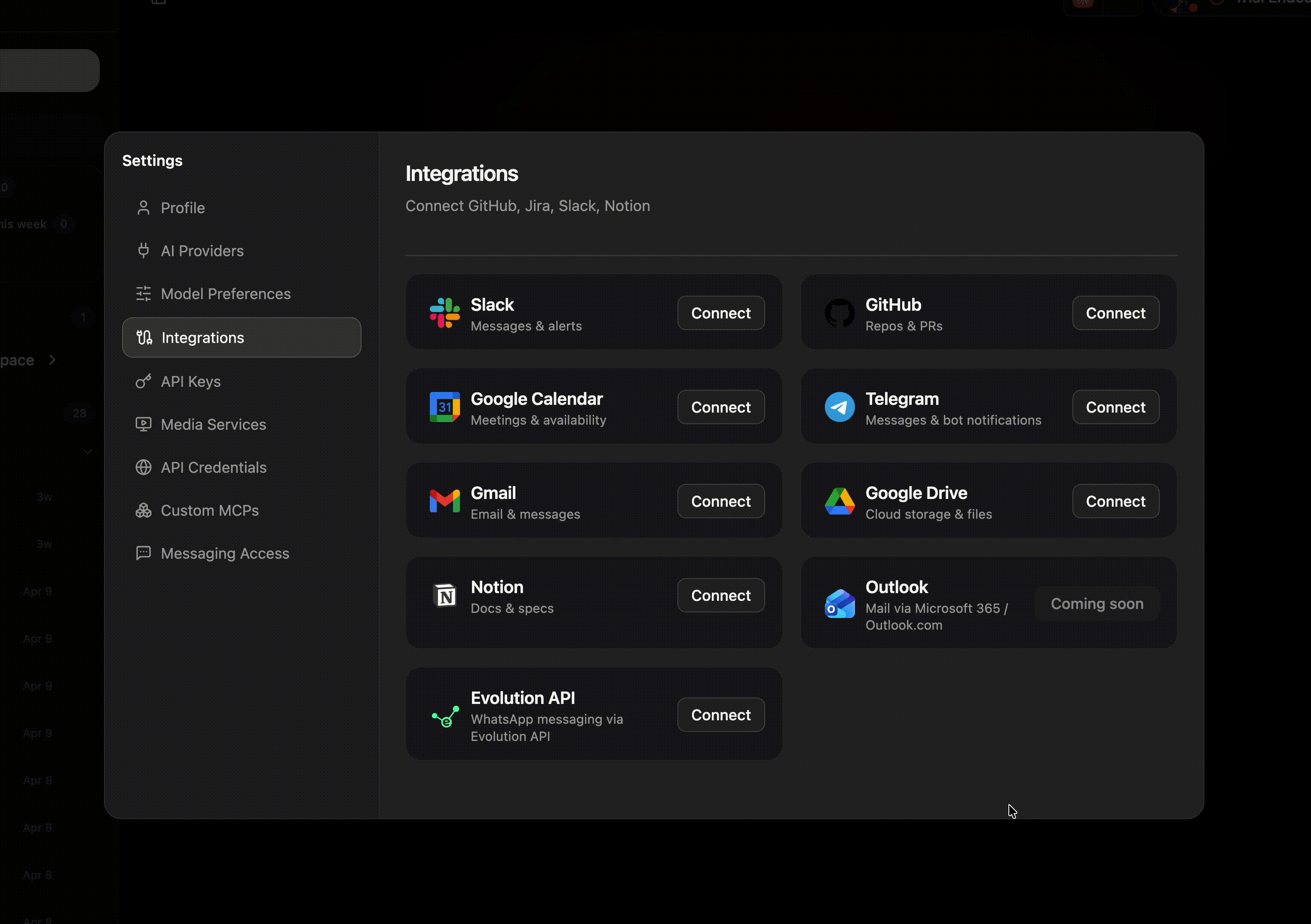Click the Settings dialog title
Viewport: 1311px width, 924px height.
pyautogui.click(x=153, y=160)
